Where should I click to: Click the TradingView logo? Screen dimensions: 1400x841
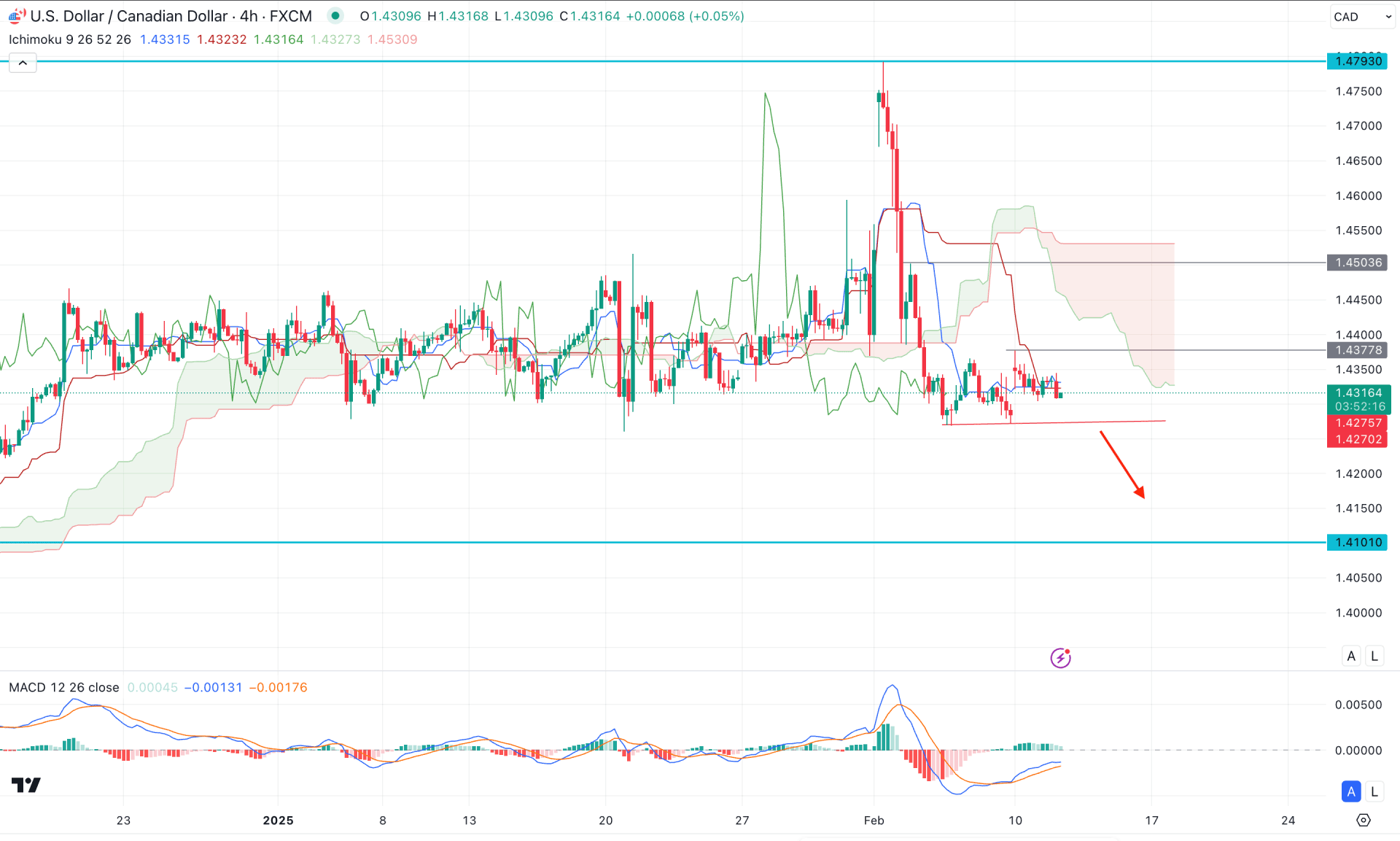(x=26, y=785)
